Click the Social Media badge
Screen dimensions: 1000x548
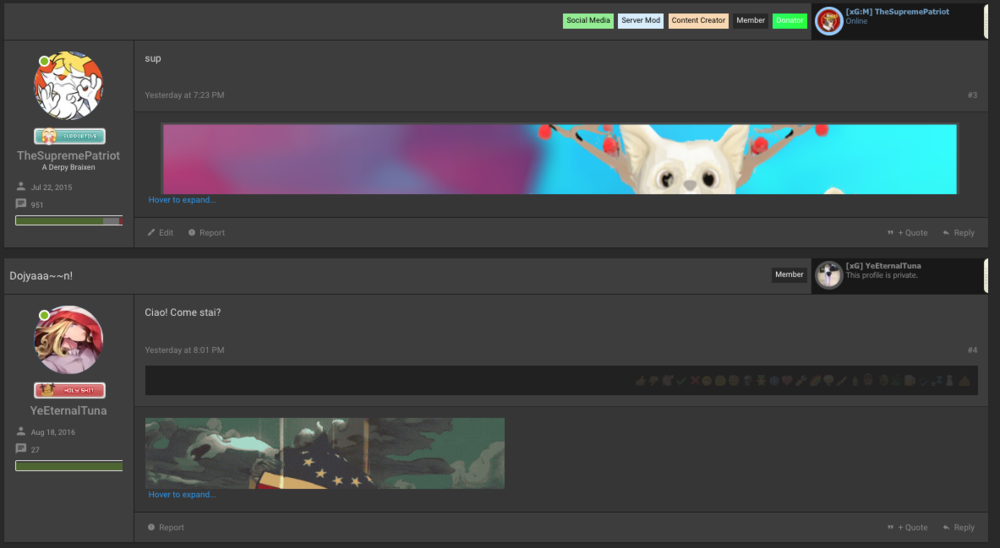[588, 20]
